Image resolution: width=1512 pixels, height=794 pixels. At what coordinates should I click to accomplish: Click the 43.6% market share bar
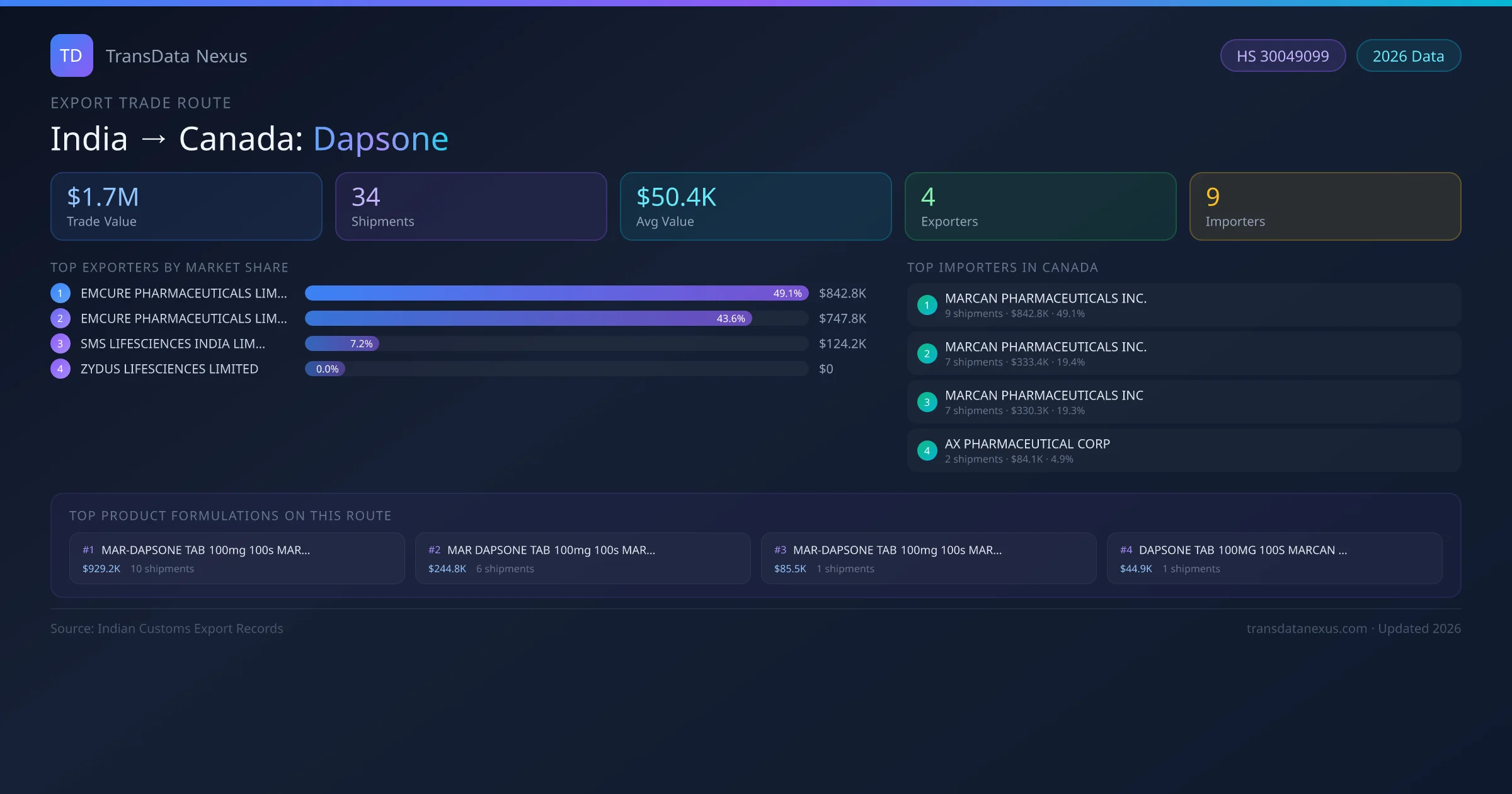click(528, 318)
